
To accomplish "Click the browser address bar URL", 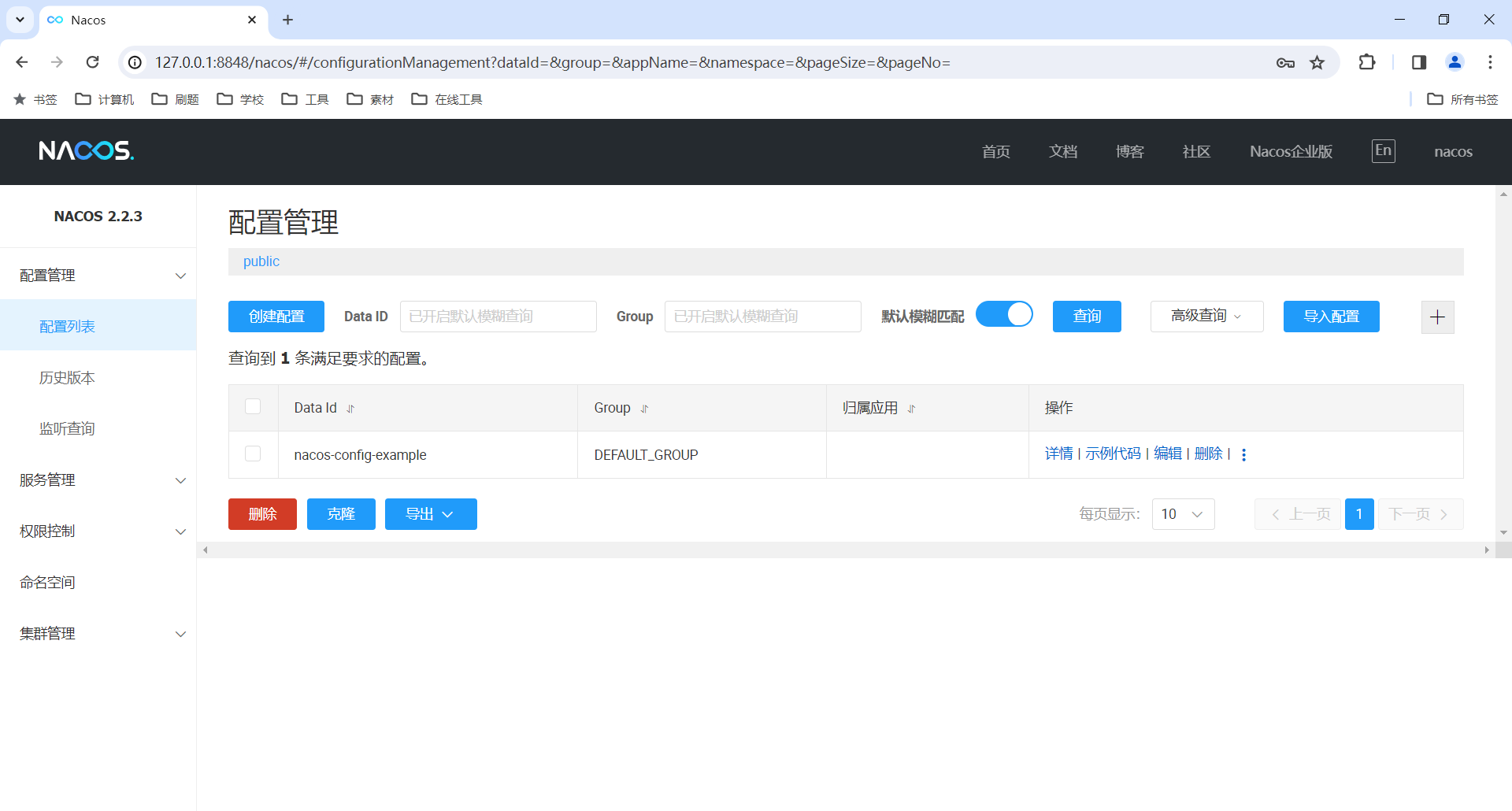I will click(553, 62).
